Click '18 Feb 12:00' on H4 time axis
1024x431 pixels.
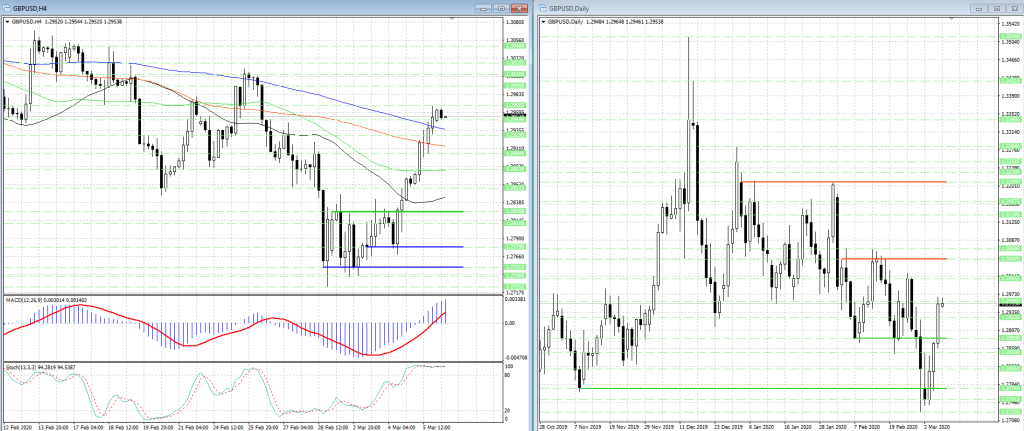click(x=124, y=426)
